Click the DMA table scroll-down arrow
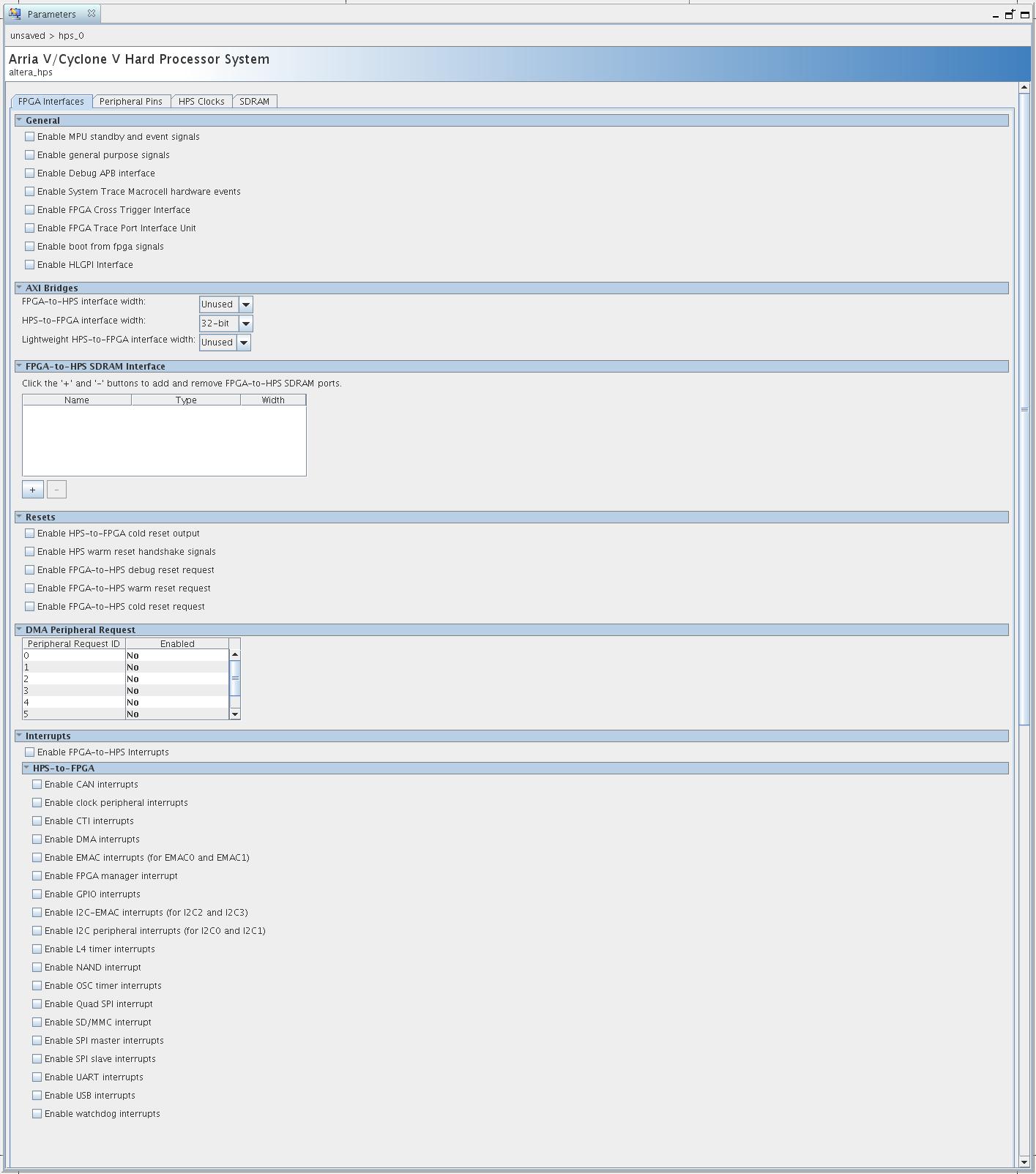Screen dimensions: 1036x1174 click(x=235, y=714)
